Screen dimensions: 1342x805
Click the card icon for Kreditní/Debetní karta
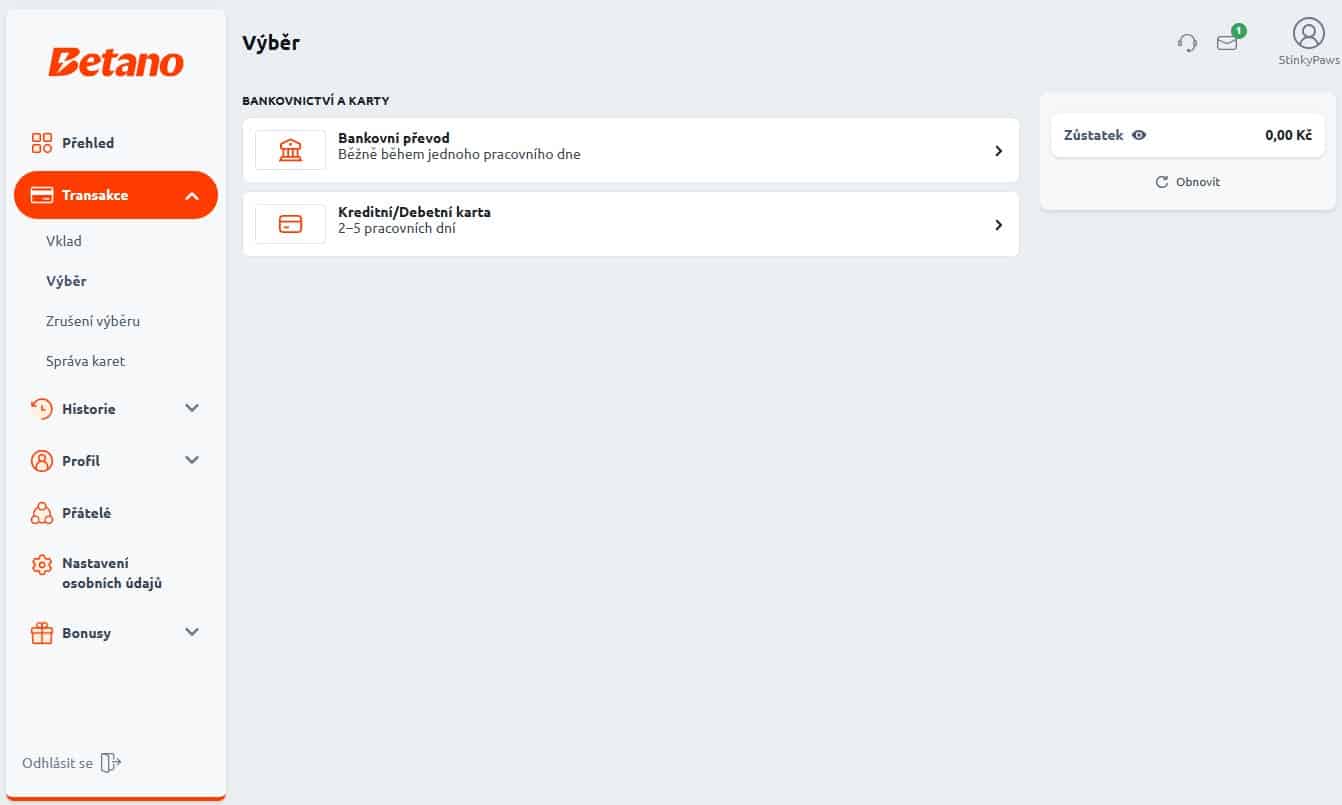[x=290, y=224]
